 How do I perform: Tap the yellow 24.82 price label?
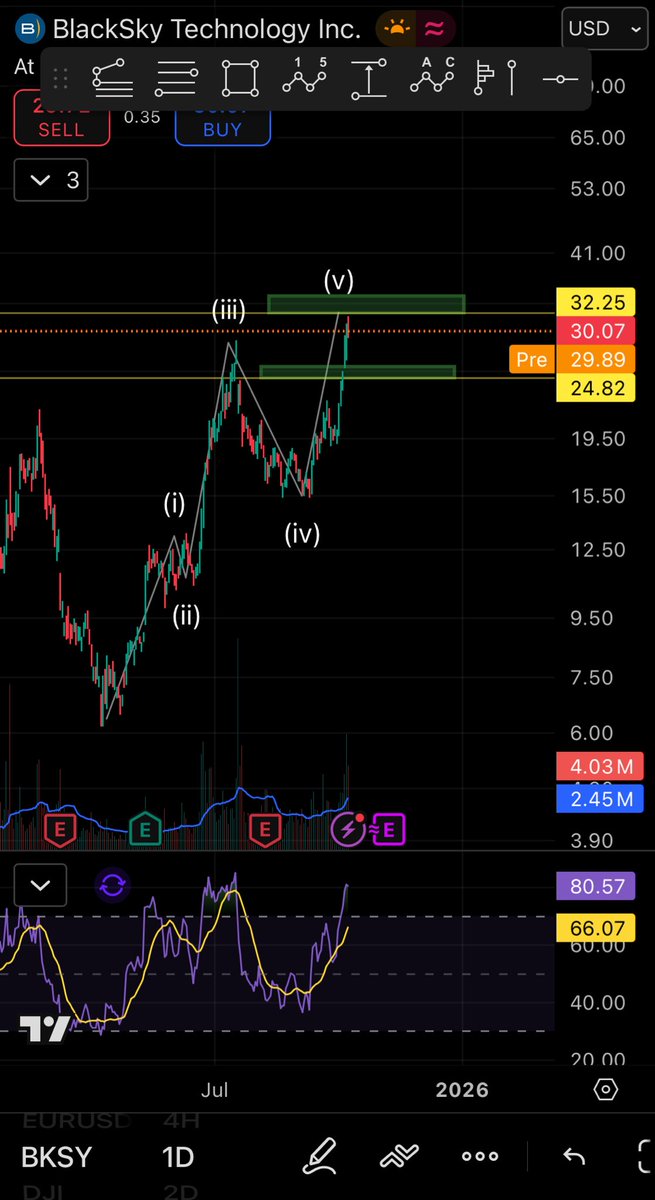(x=596, y=387)
